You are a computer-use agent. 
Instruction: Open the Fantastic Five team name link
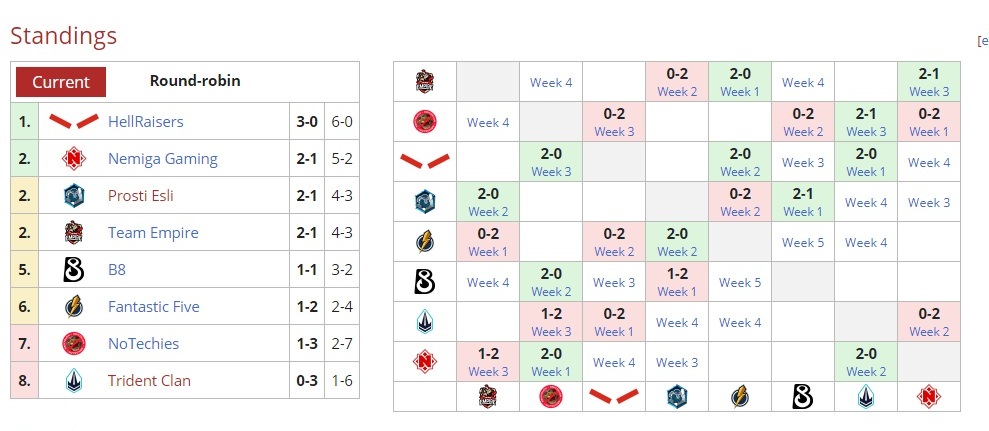[x=153, y=307]
